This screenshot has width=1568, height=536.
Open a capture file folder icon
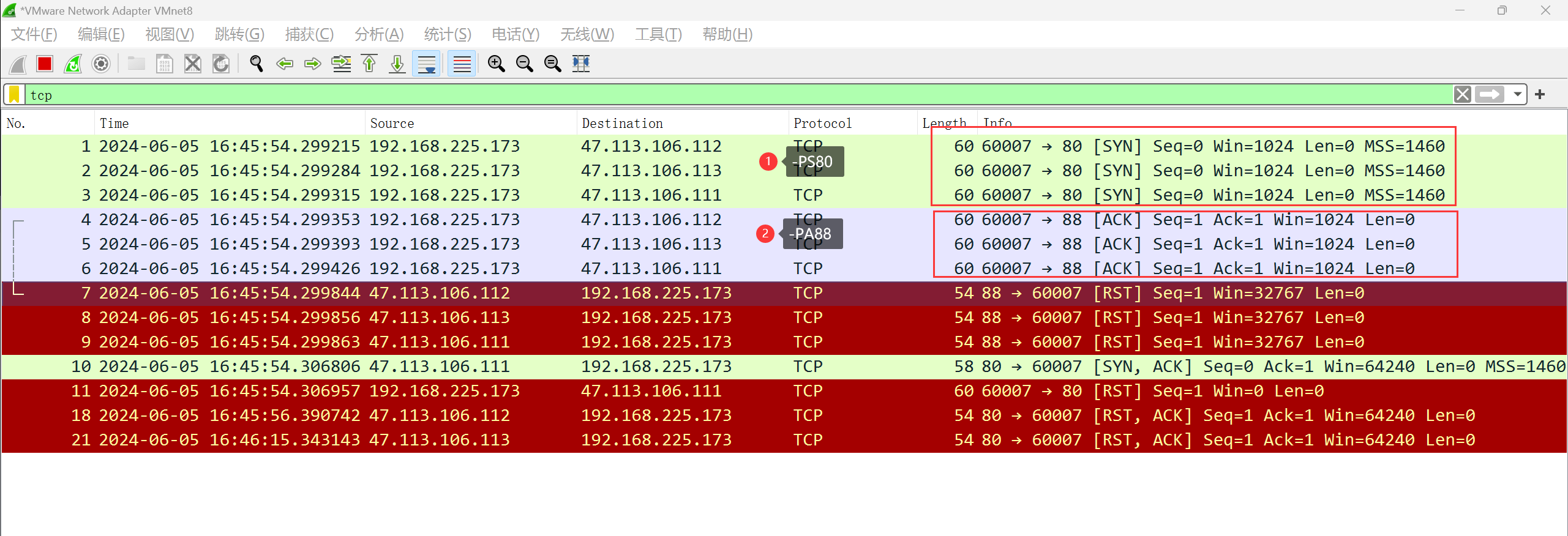pyautogui.click(x=136, y=64)
